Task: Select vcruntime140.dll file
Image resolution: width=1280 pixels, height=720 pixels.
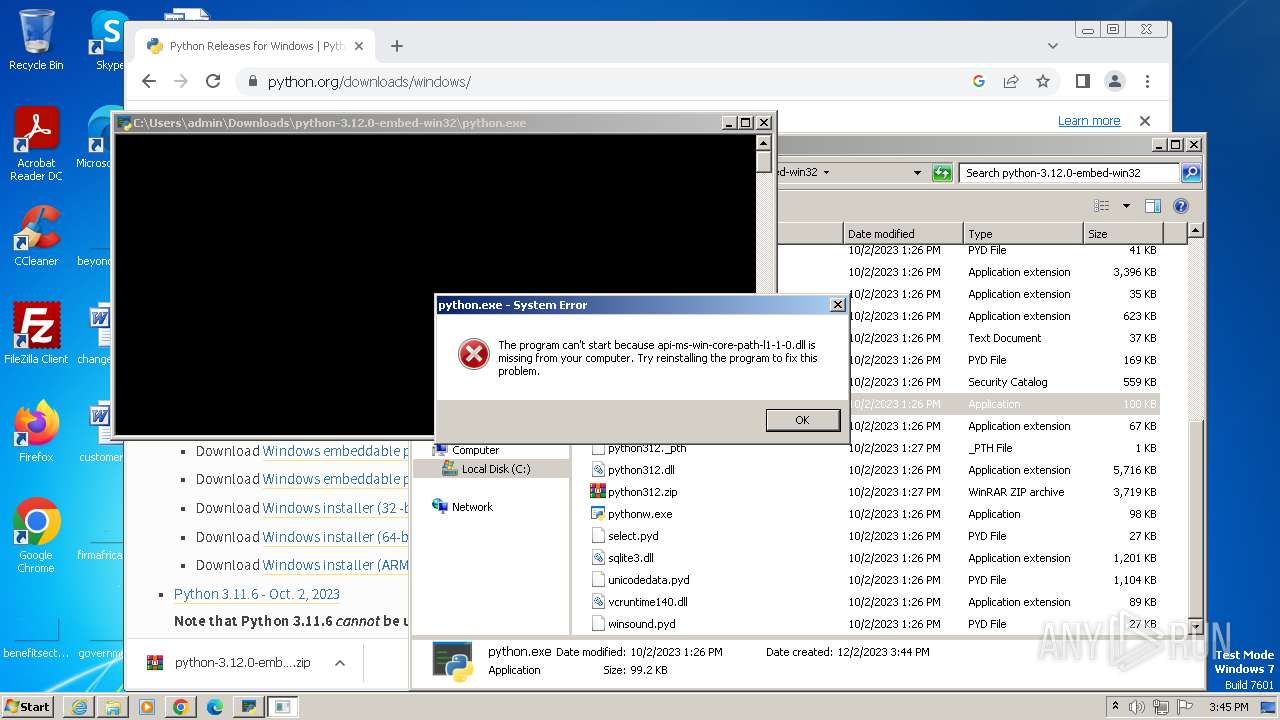Action: [648, 602]
